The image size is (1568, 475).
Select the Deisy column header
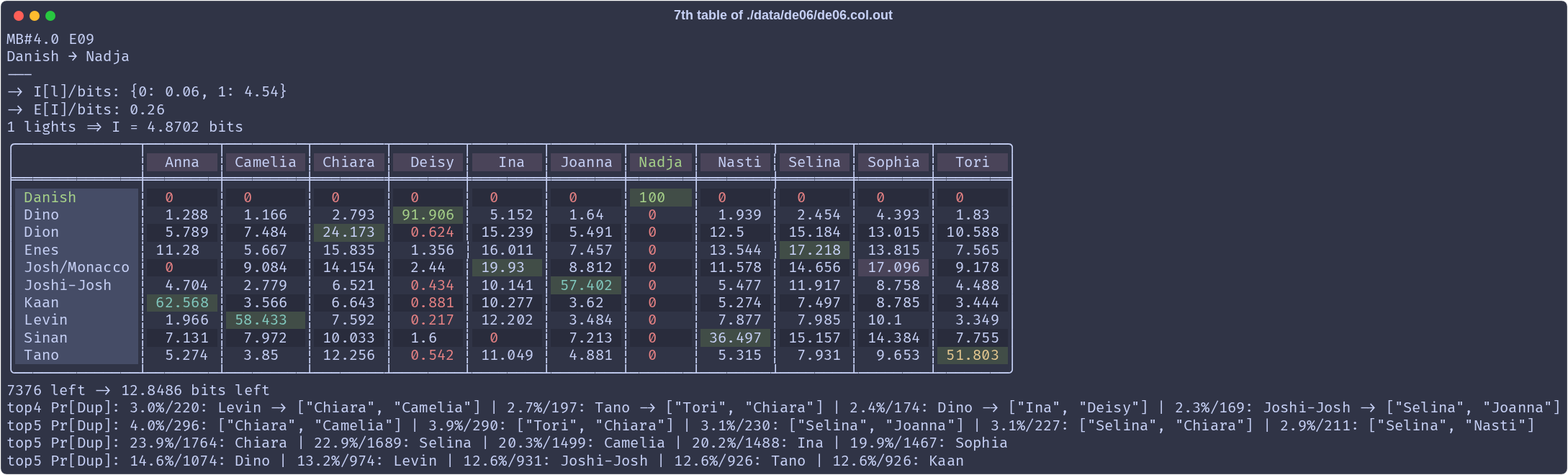428,163
